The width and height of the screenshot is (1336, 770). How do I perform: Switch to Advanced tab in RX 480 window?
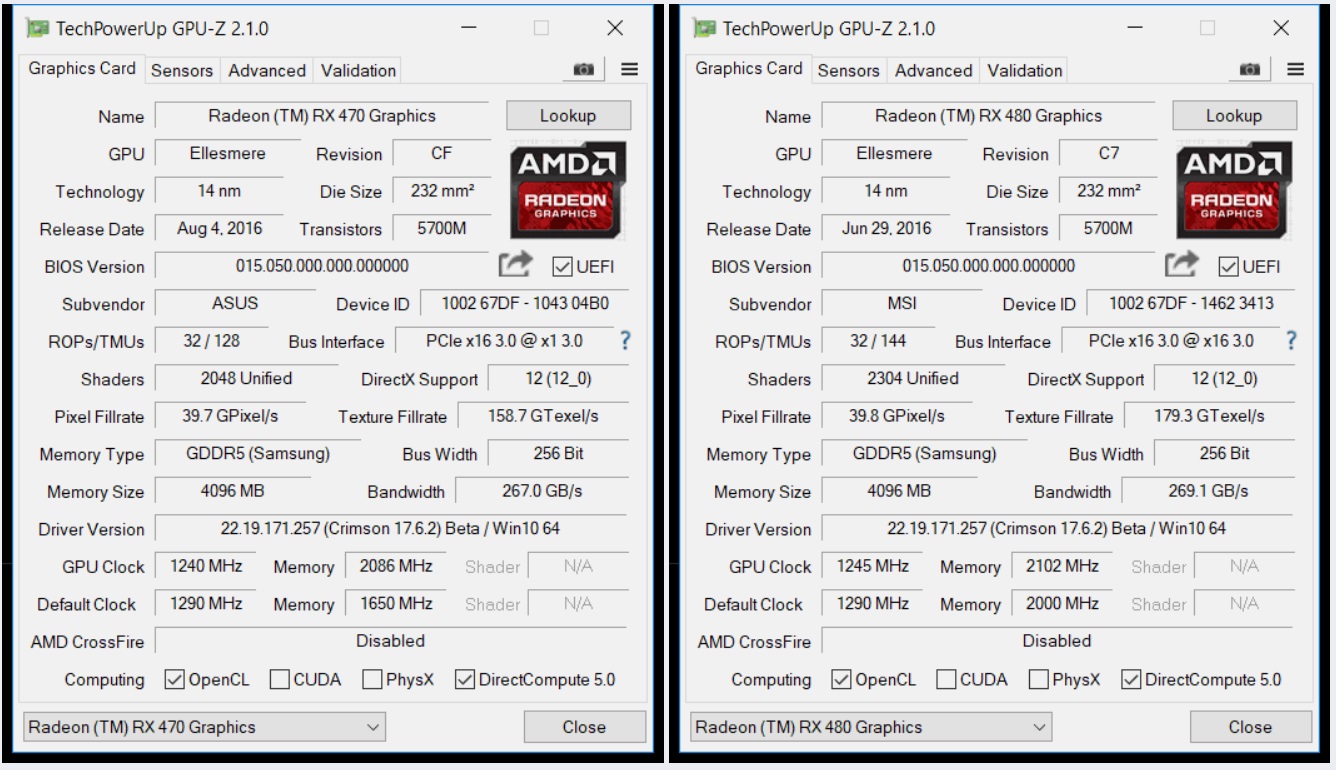coord(933,70)
